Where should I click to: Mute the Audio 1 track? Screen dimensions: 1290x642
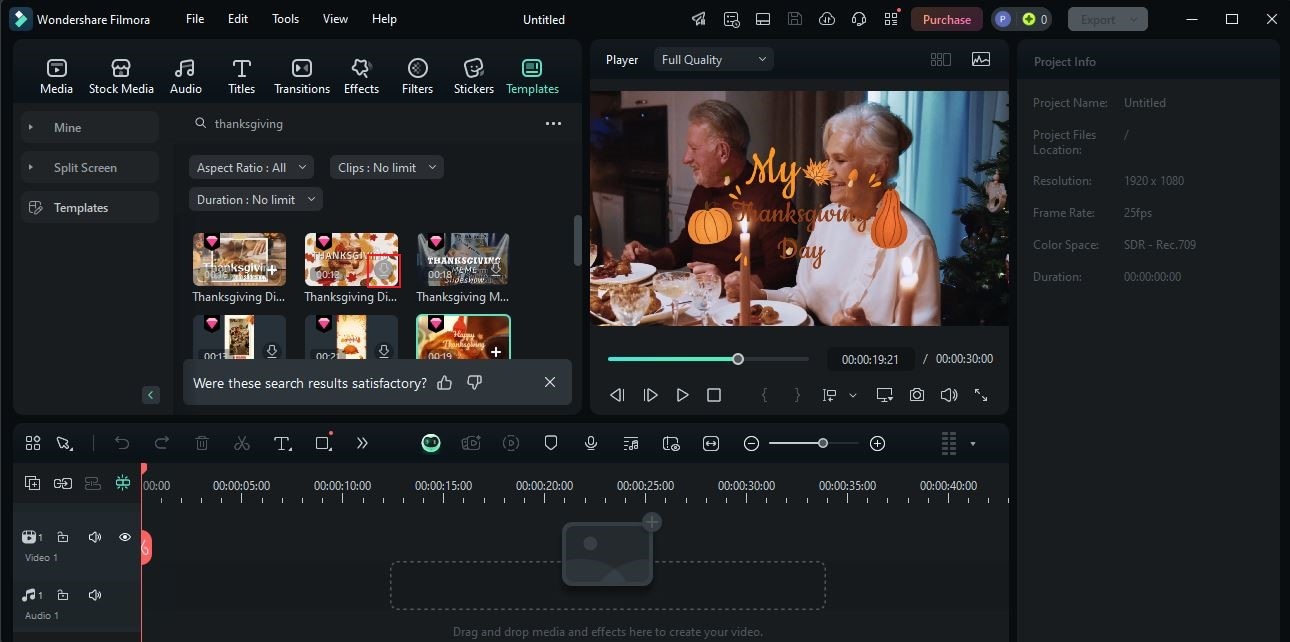coord(95,595)
